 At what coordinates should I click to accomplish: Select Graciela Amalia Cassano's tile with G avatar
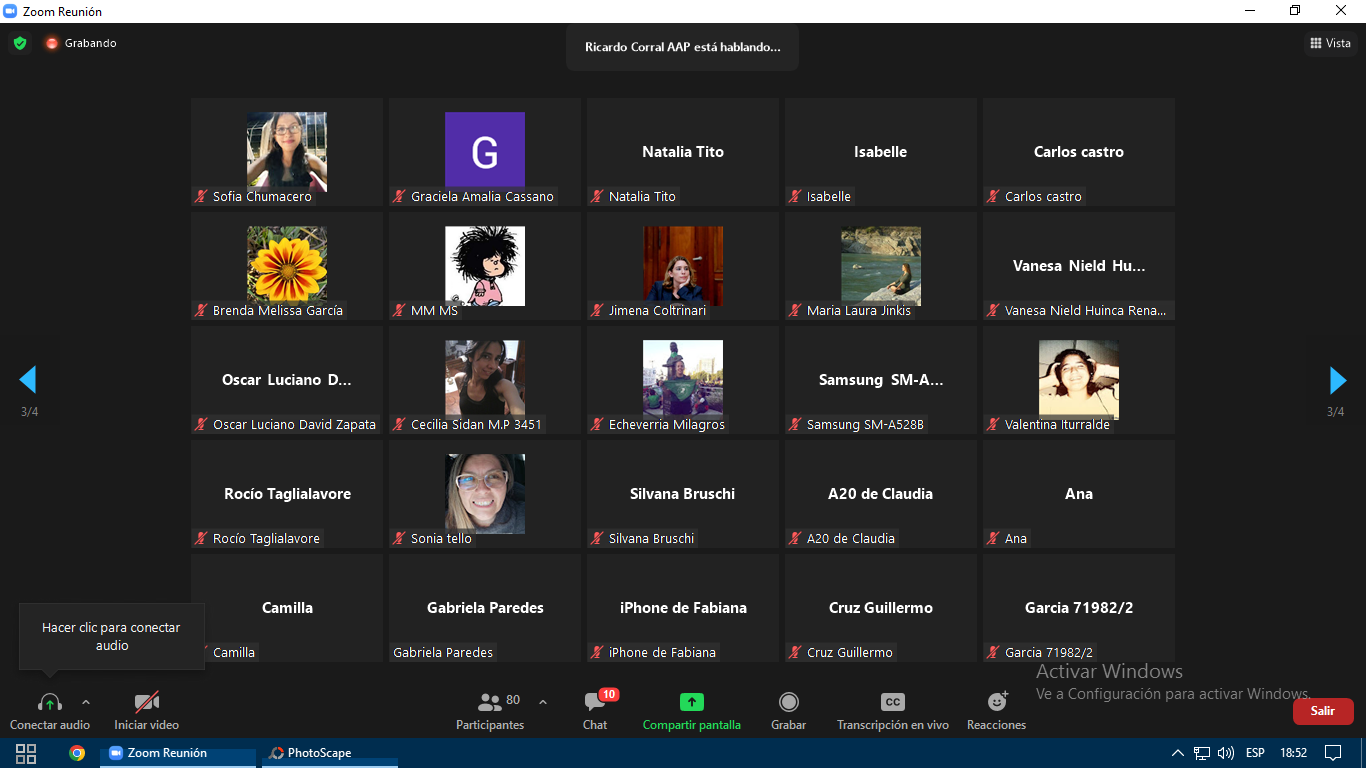(485, 152)
